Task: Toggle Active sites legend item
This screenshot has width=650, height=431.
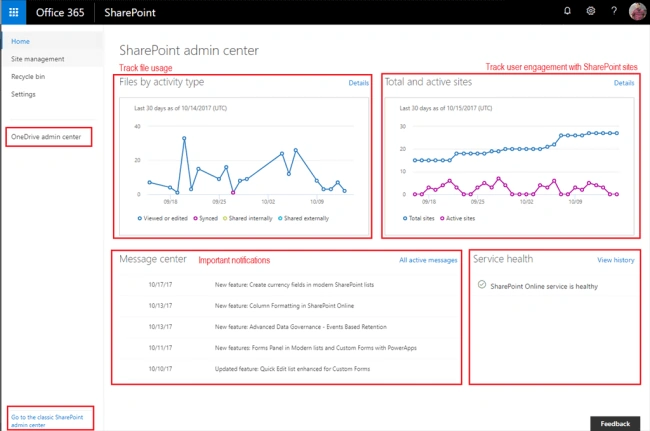Action: (458, 218)
